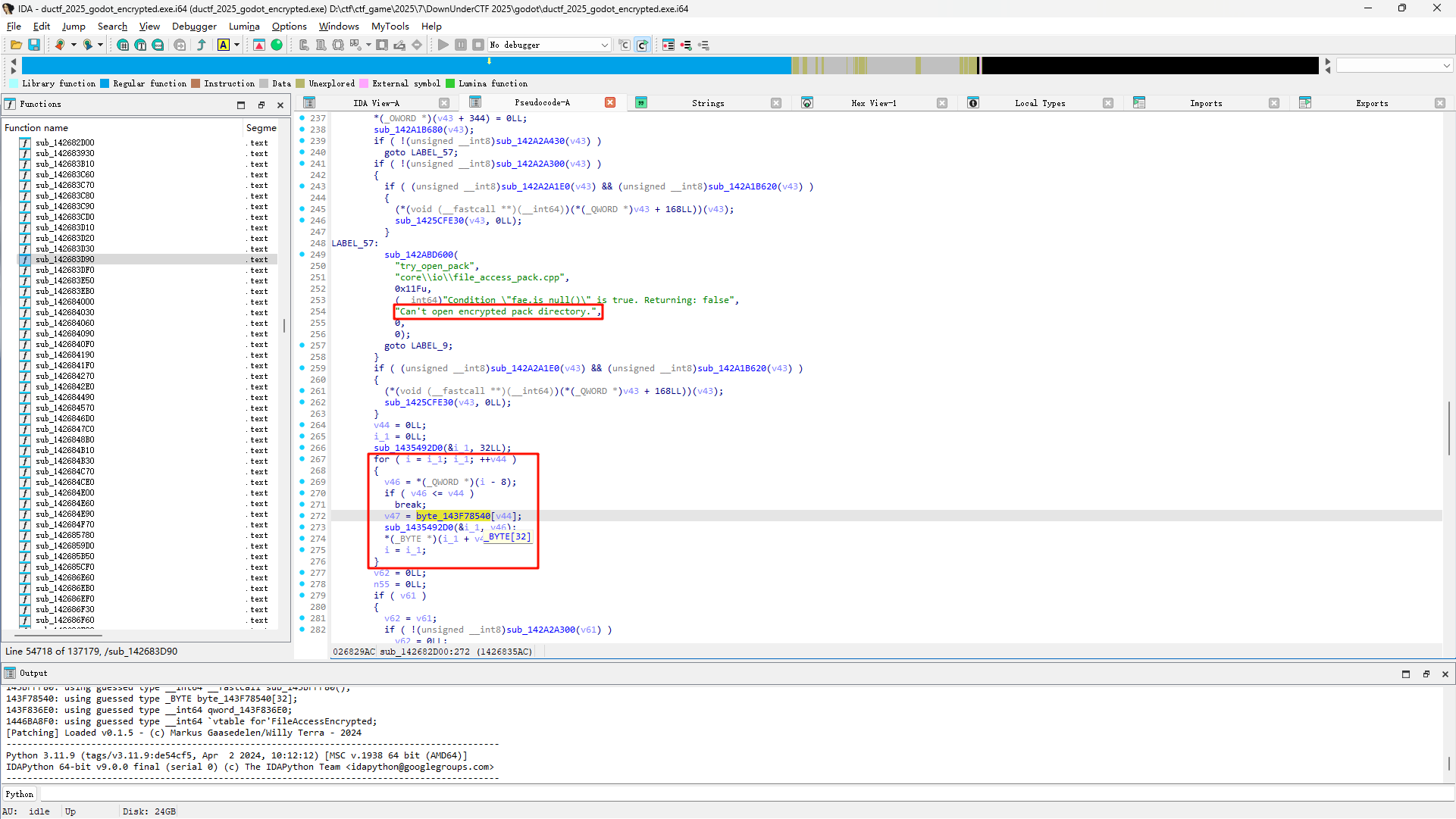Click the green up arrow jump icon

point(202,45)
